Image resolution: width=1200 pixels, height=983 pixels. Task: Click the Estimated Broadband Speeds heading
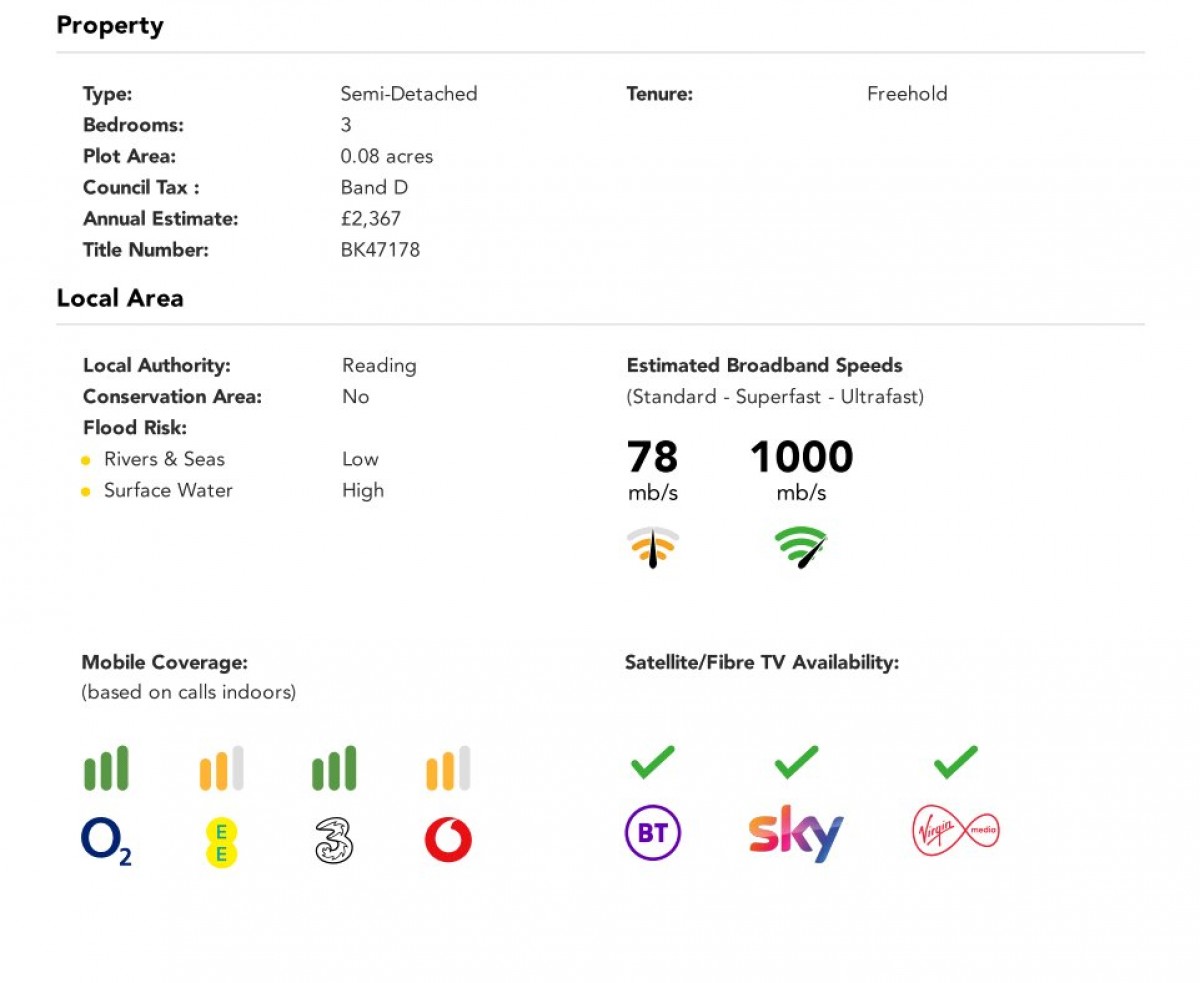[x=765, y=366]
